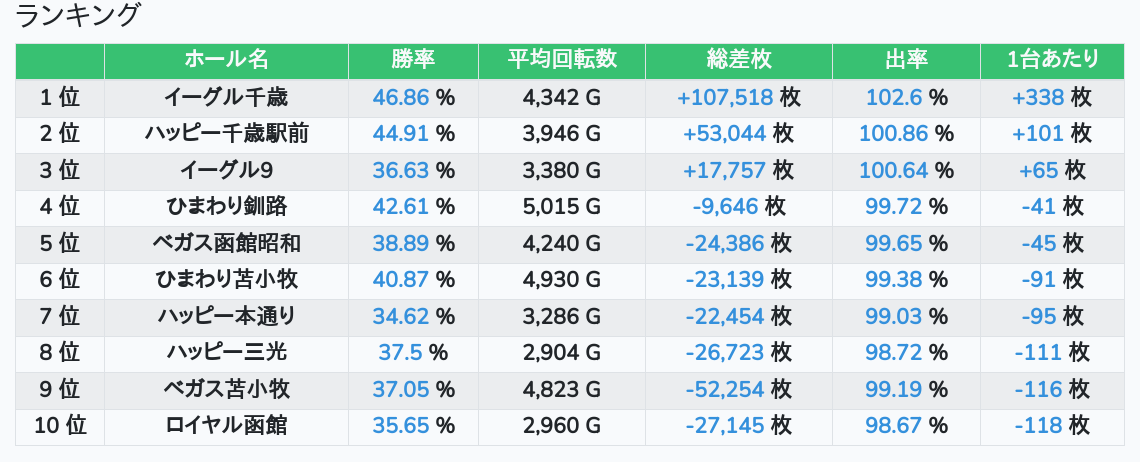The image size is (1140, 462).
Task: Open the ハッピー千歳駅前 hall entry
Action: coord(226,134)
